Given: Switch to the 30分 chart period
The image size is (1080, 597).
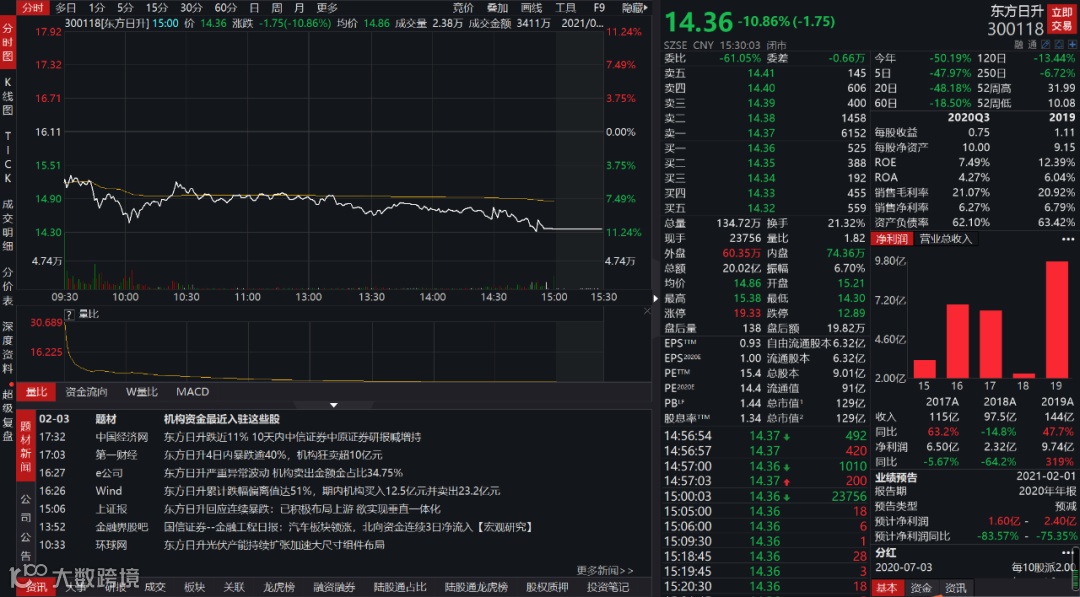Looking at the screenshot, I should [x=191, y=8].
